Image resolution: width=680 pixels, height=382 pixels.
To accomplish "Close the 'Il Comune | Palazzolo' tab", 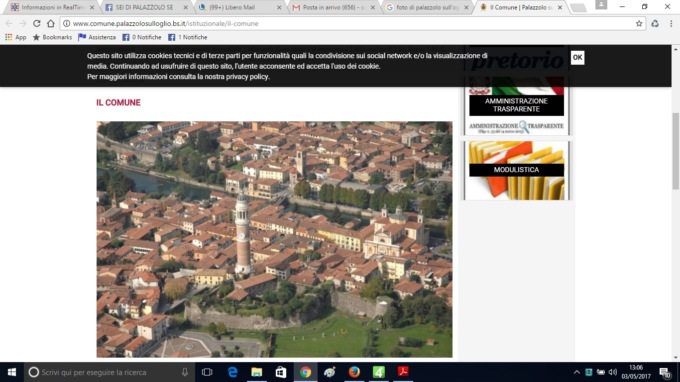I will point(560,7).
